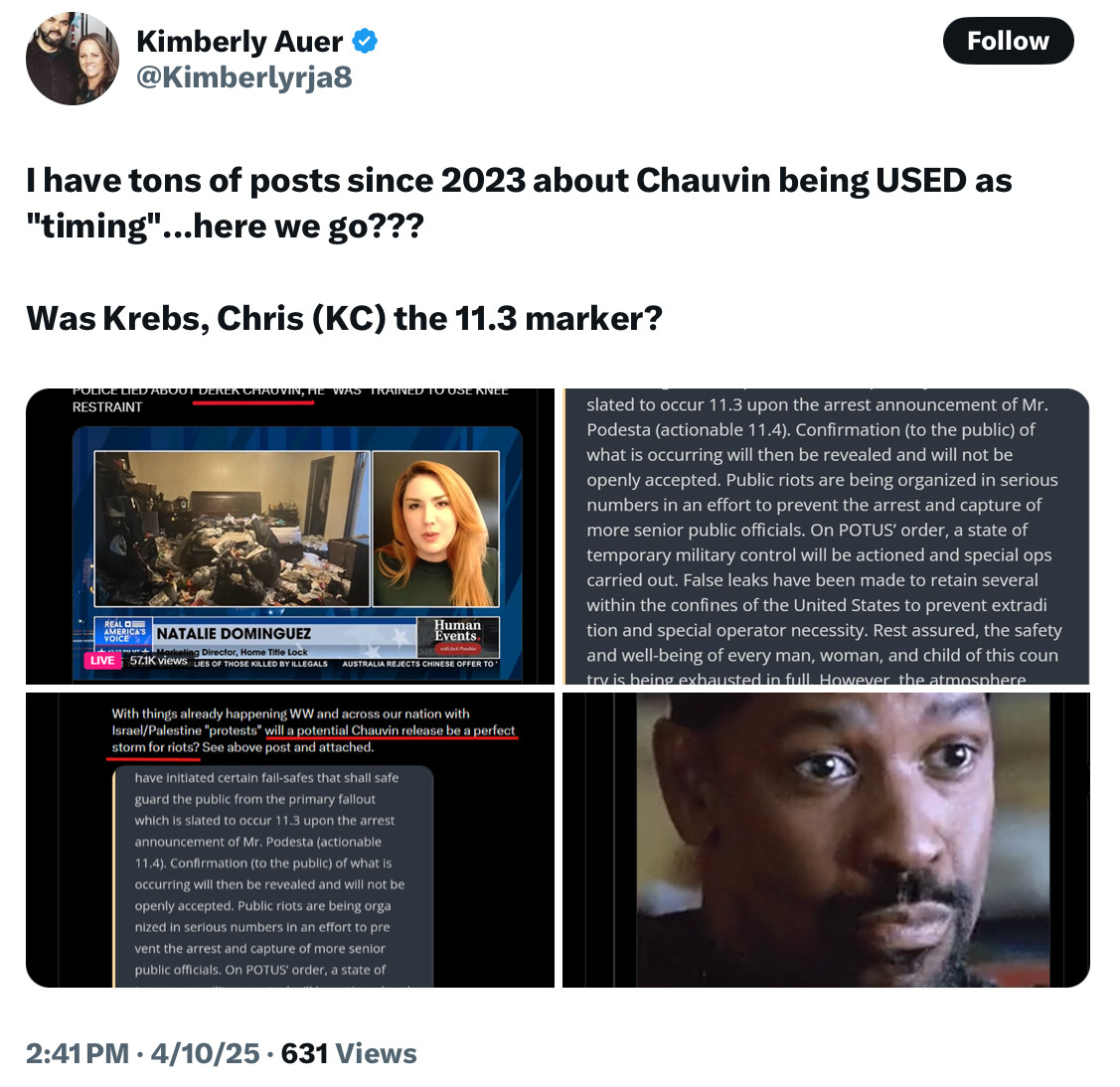This screenshot has width=1120, height=1087.
Task: Click the 2:41 PM timestamp
Action: click(78, 1053)
